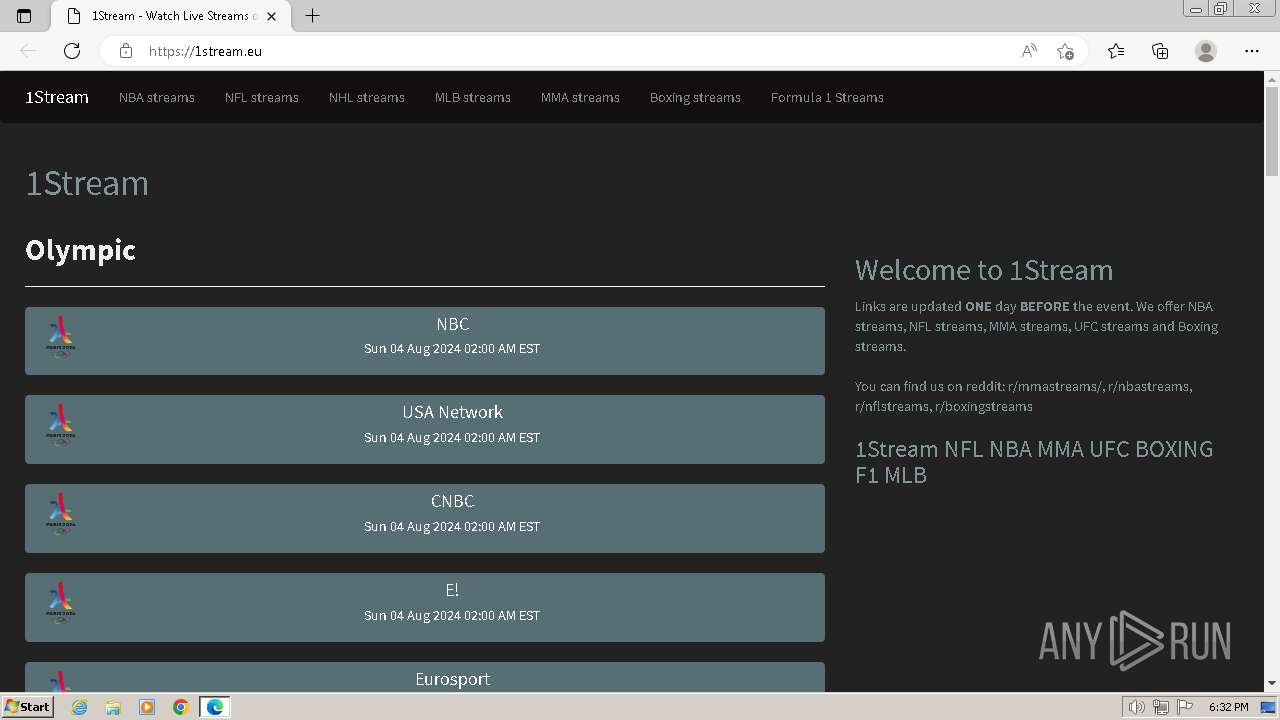Click the 1Stream navbar brand link
The height and width of the screenshot is (720, 1280).
(x=57, y=97)
